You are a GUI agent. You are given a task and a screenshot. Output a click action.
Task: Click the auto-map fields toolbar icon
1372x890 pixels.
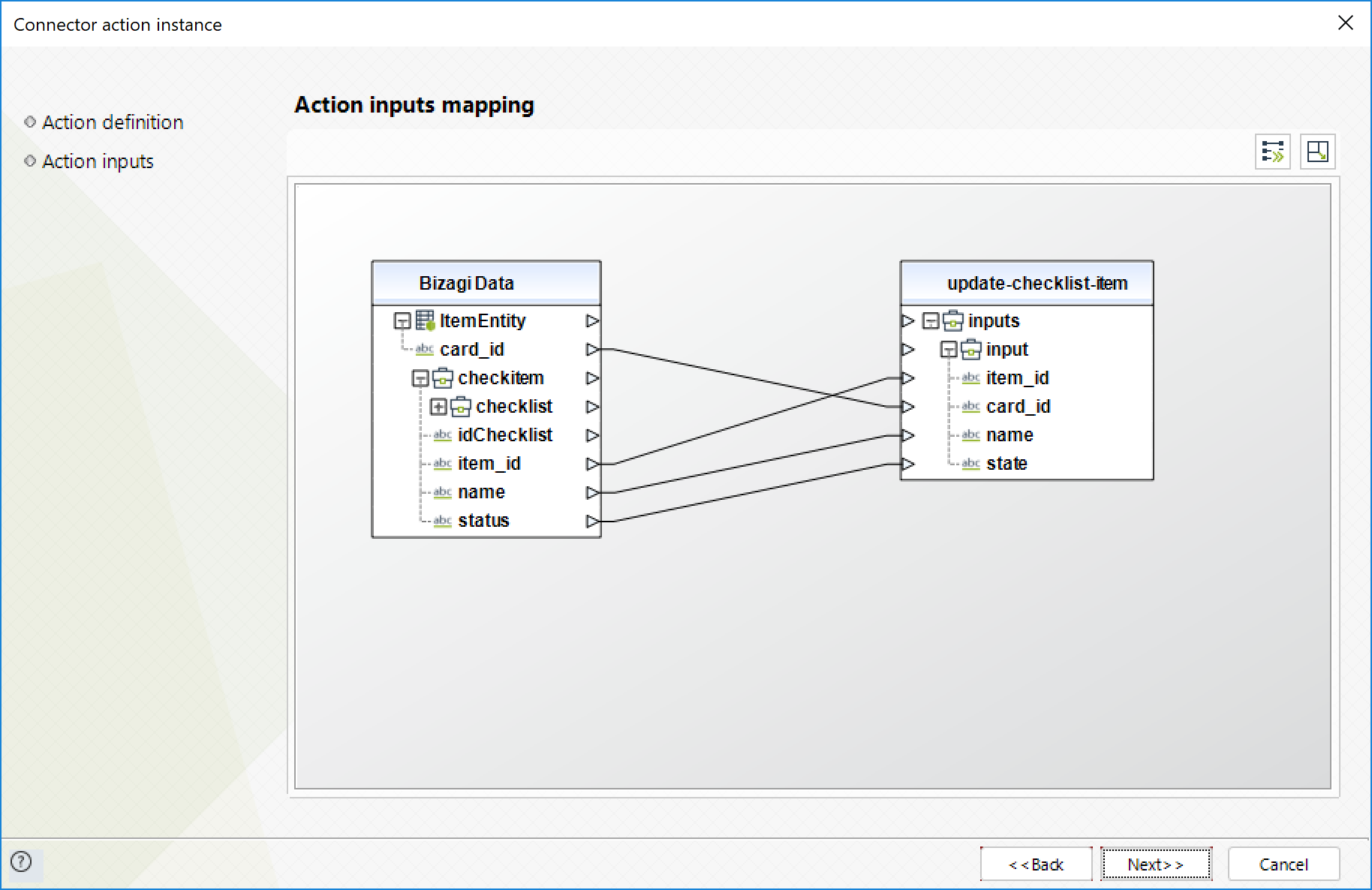[x=1272, y=152]
